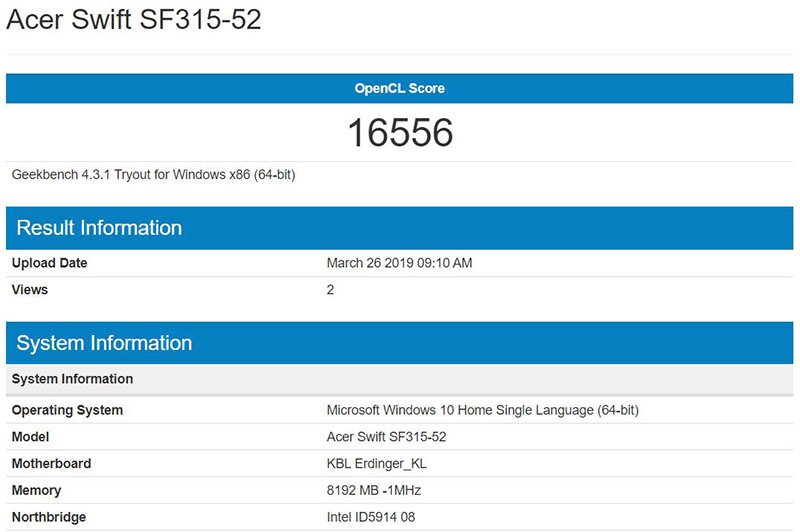This screenshot has height=532, width=800.
Task: Select Microsoft Windows 10 Home Single Language value
Action: tap(483, 411)
